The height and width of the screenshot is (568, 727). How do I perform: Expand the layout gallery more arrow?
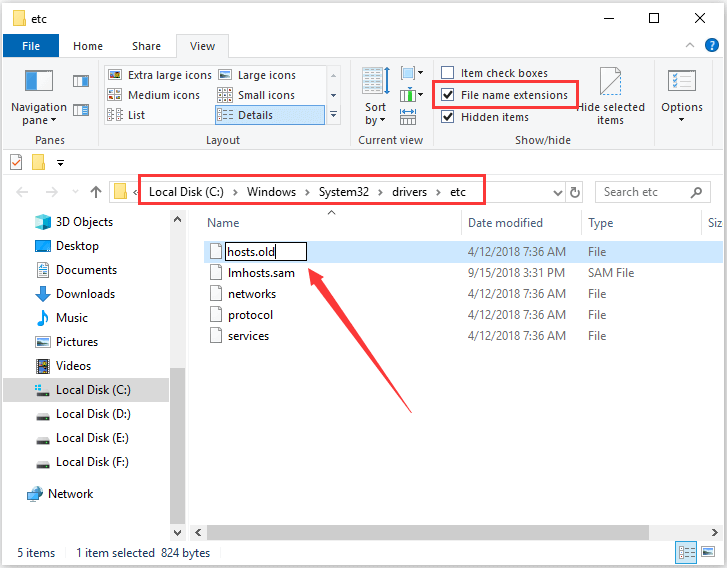(x=333, y=115)
